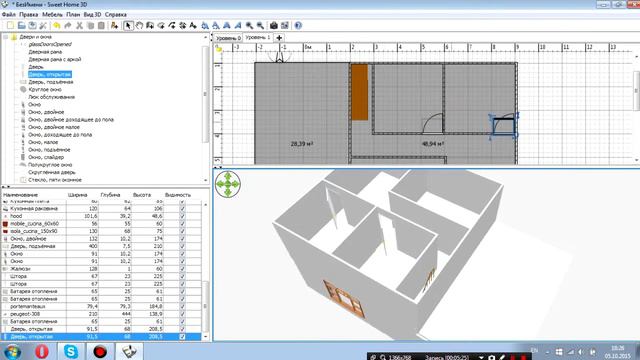Image resolution: width=640 pixels, height=360 pixels.
Task: Activate the Pan hand tool
Action: (139, 25)
